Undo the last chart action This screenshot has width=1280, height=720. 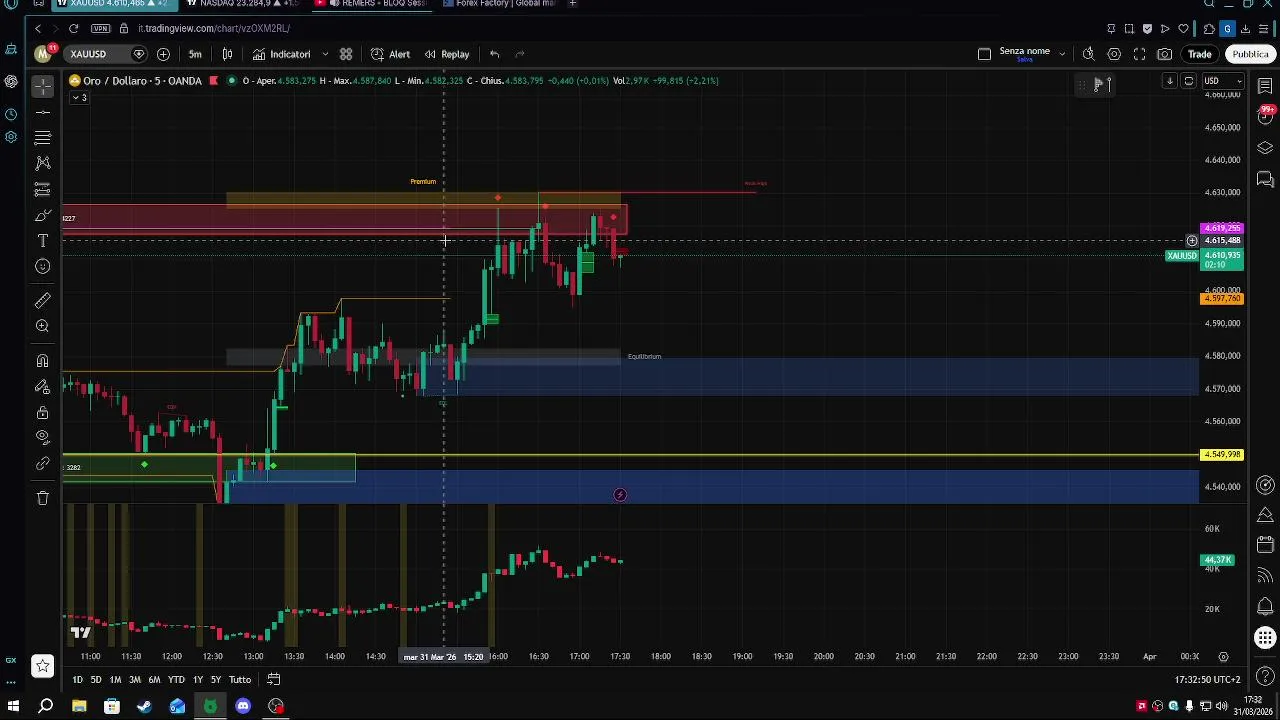[x=494, y=54]
